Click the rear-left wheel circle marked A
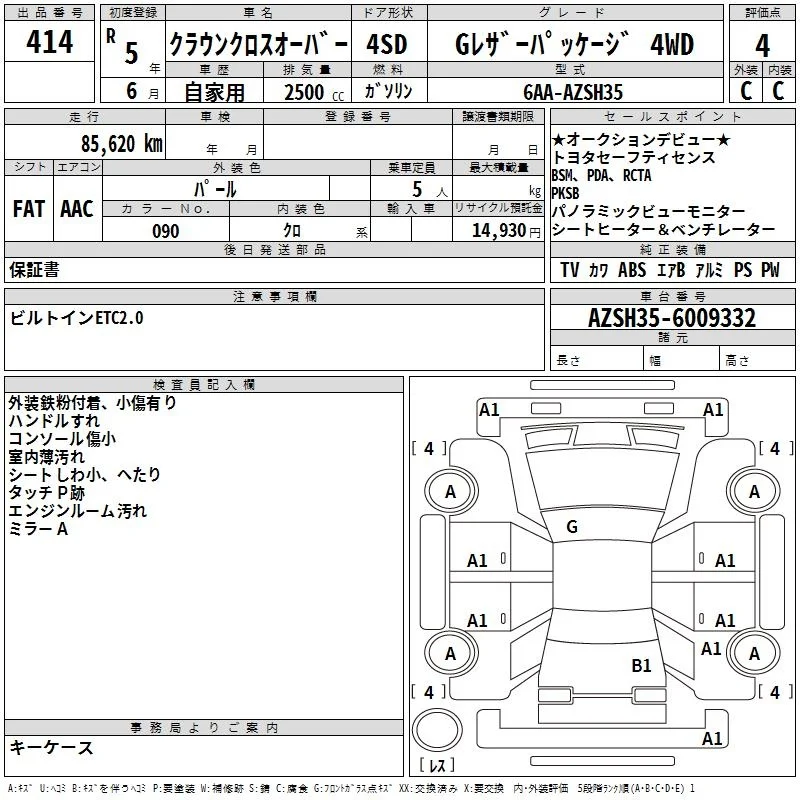This screenshot has width=800, height=800. tap(451, 654)
